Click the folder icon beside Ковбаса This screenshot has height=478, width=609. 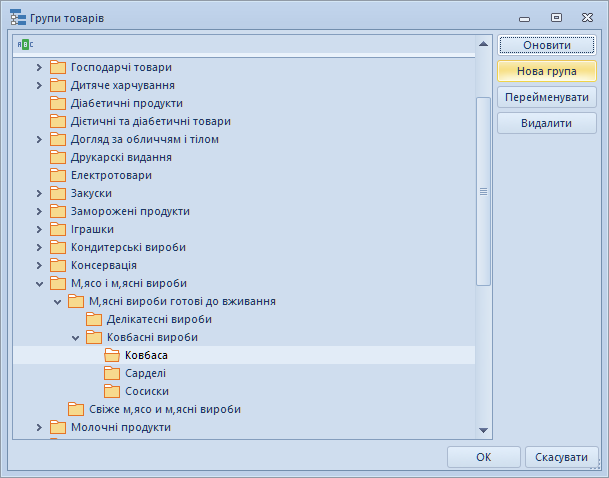click(111, 355)
